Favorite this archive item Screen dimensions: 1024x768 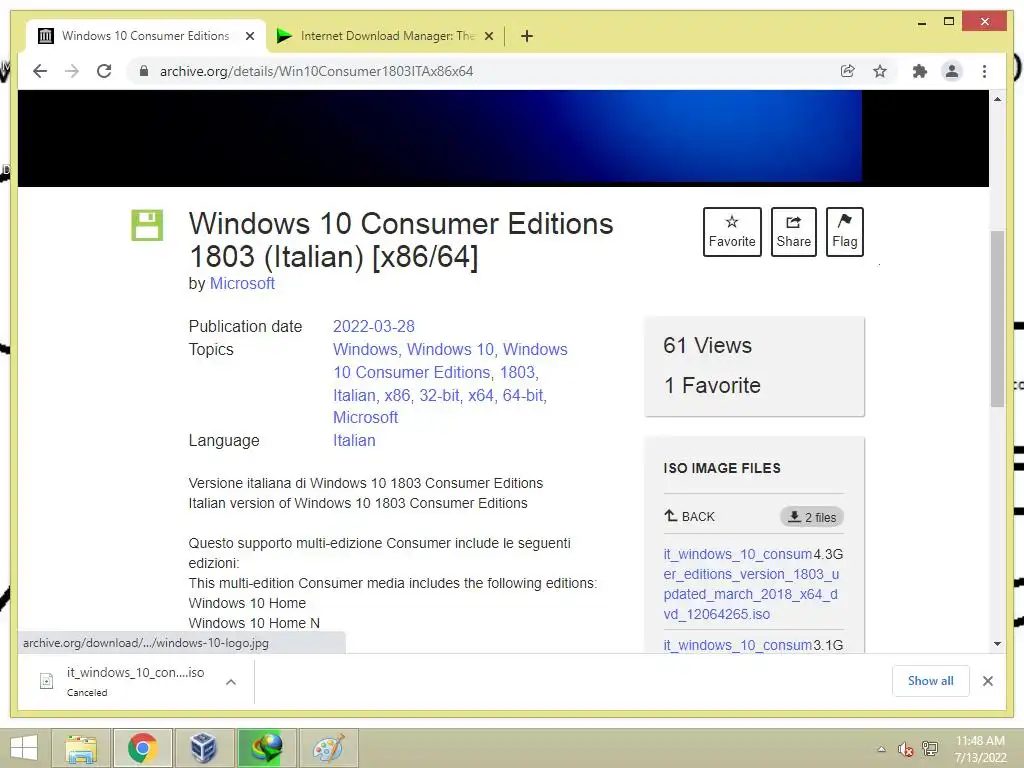click(732, 232)
